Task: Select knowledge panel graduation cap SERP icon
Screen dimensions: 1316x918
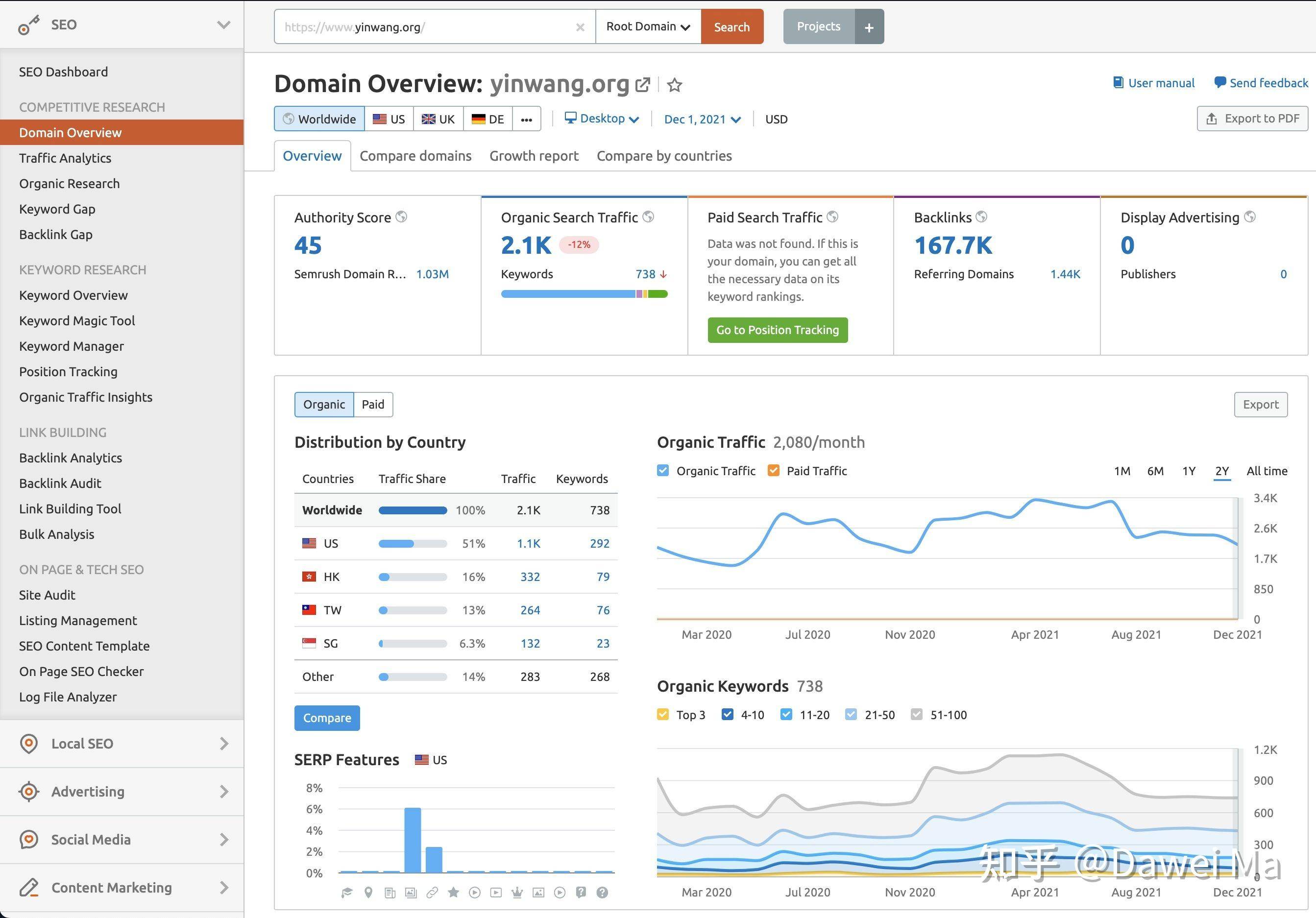Action: tap(347, 892)
